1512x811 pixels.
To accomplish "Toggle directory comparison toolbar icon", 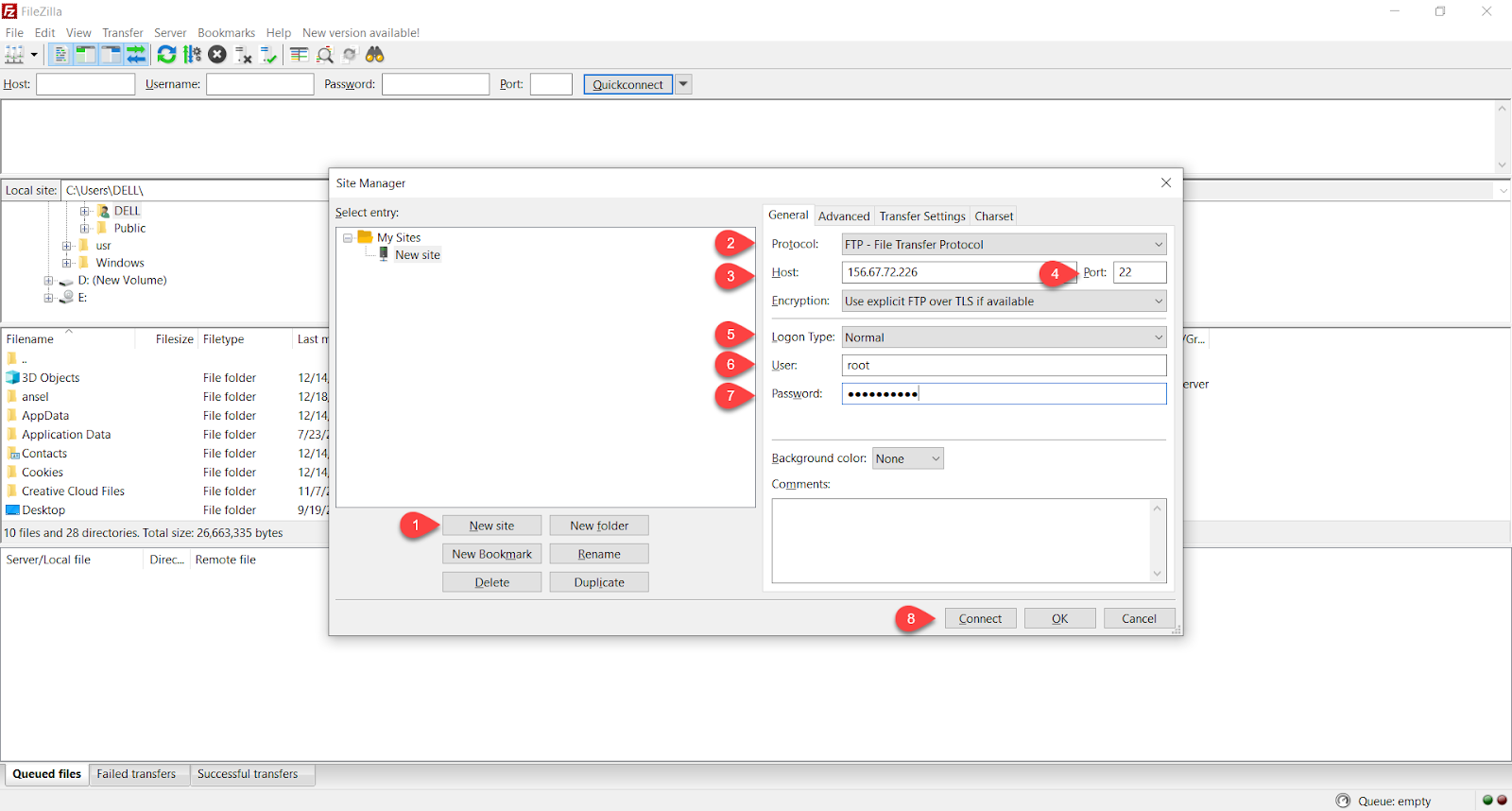I will click(324, 55).
